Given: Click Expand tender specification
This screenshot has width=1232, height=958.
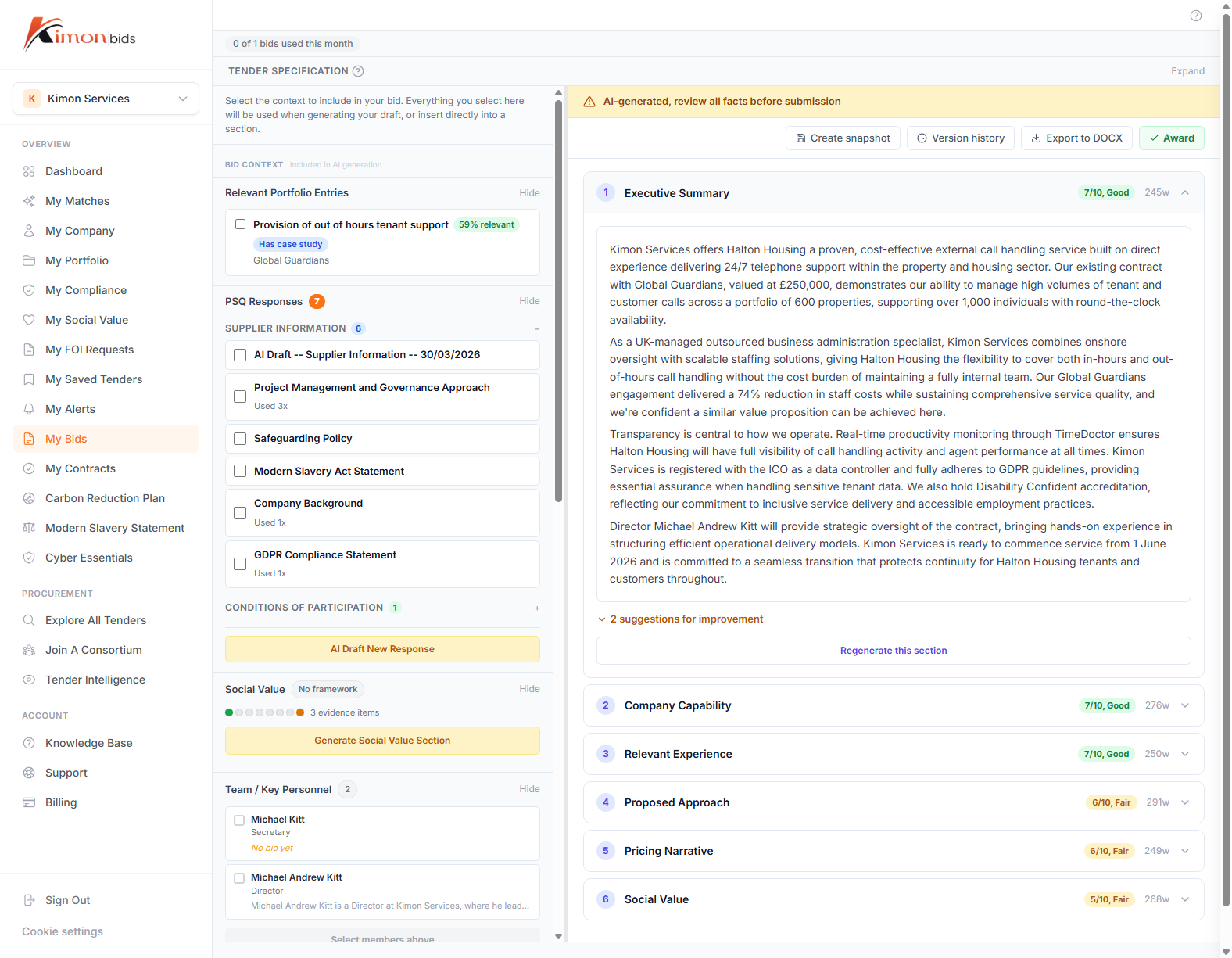Looking at the screenshot, I should click(x=1187, y=71).
